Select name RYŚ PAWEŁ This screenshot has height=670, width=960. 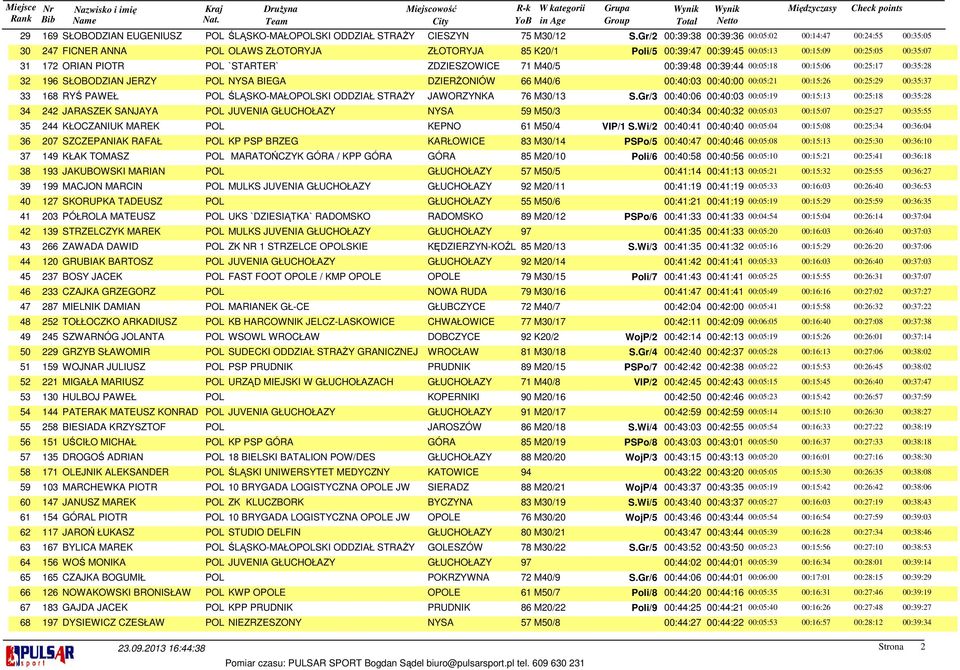coord(90,96)
